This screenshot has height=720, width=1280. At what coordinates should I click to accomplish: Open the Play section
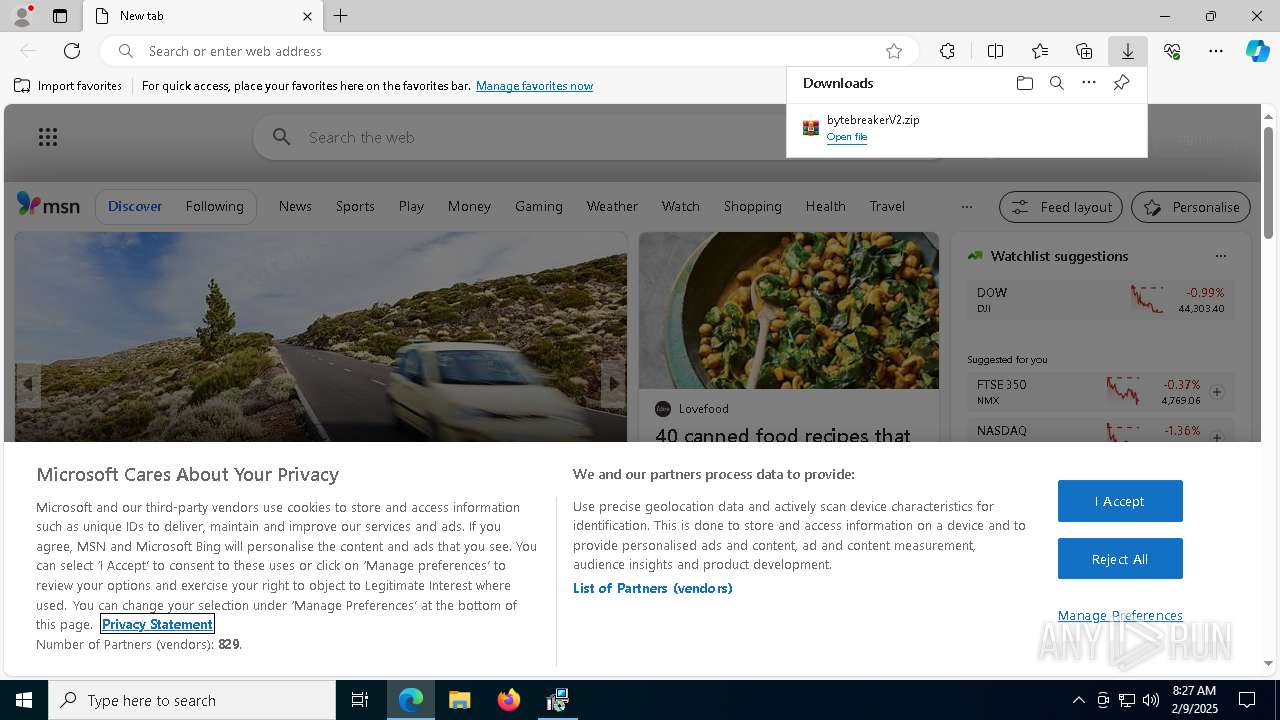pyautogui.click(x=411, y=206)
